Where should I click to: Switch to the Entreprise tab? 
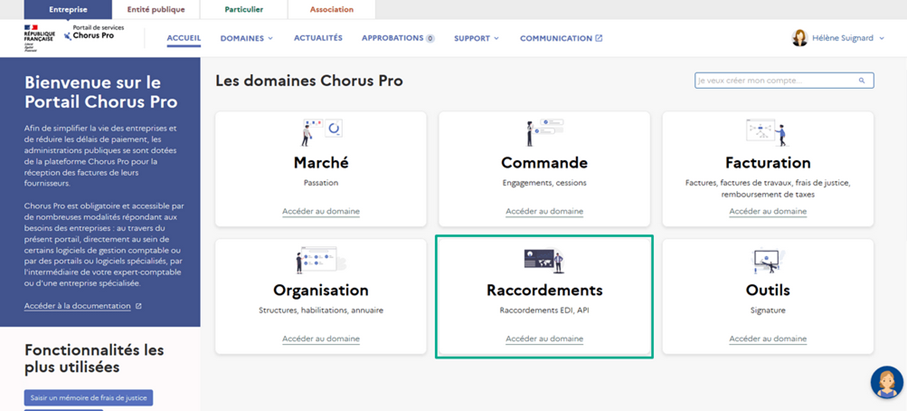point(68,9)
